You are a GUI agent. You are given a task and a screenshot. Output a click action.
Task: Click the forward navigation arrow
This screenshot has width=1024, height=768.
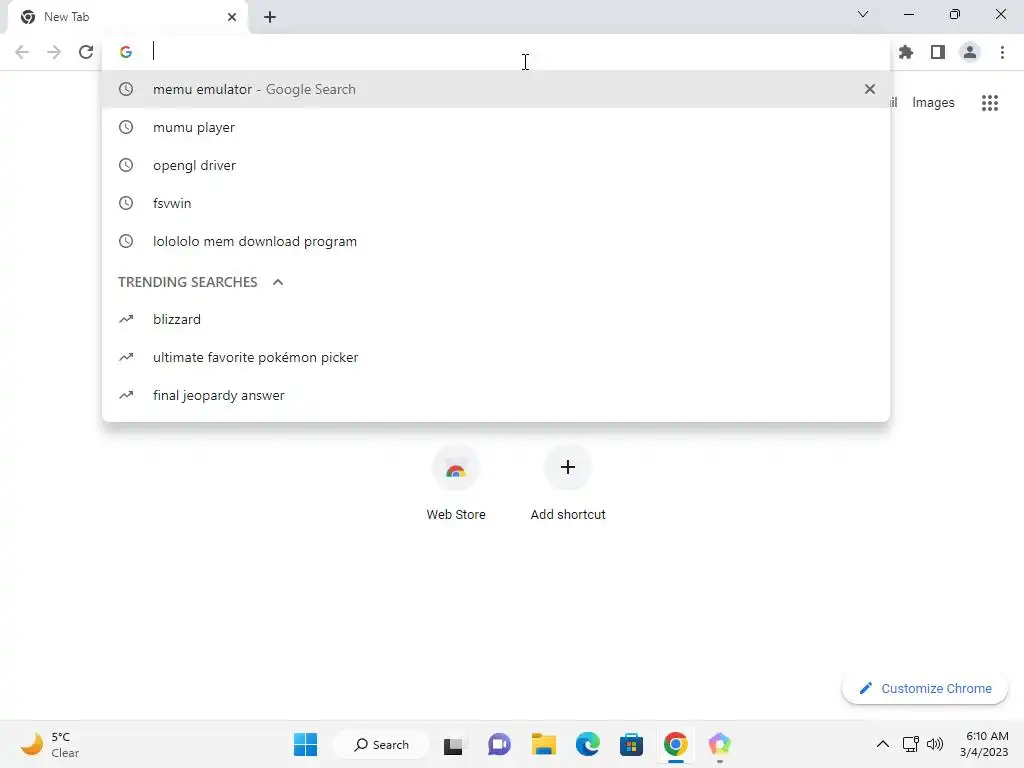54,52
